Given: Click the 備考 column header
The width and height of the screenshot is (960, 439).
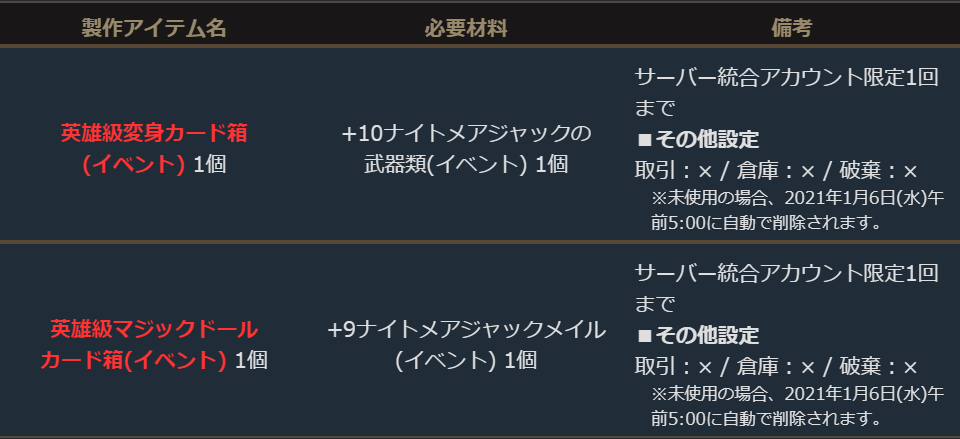Looking at the screenshot, I should point(791,28).
